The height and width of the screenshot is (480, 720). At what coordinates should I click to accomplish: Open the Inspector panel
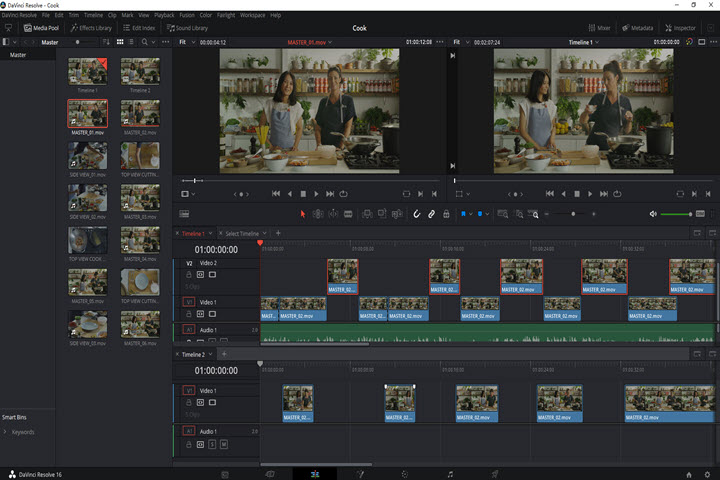point(681,28)
